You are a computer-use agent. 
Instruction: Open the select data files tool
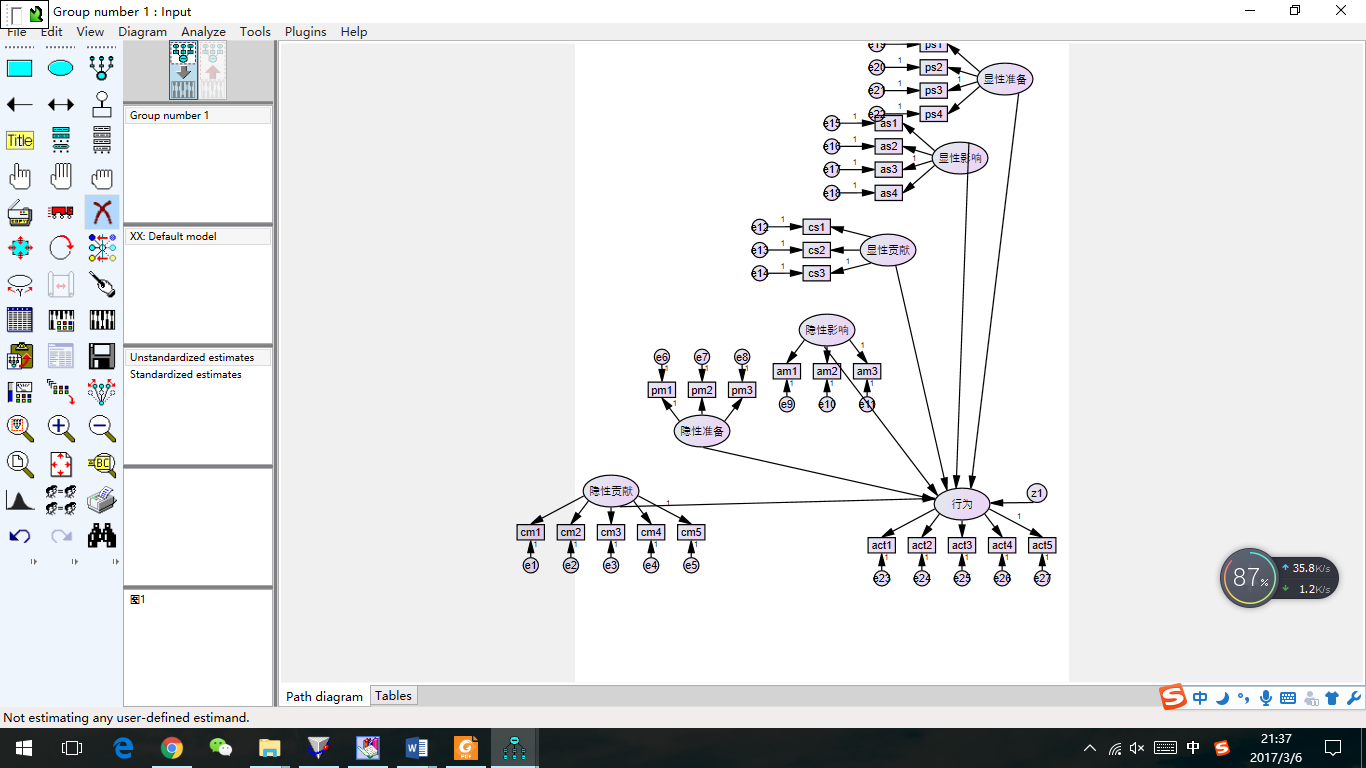pyautogui.click(x=20, y=320)
